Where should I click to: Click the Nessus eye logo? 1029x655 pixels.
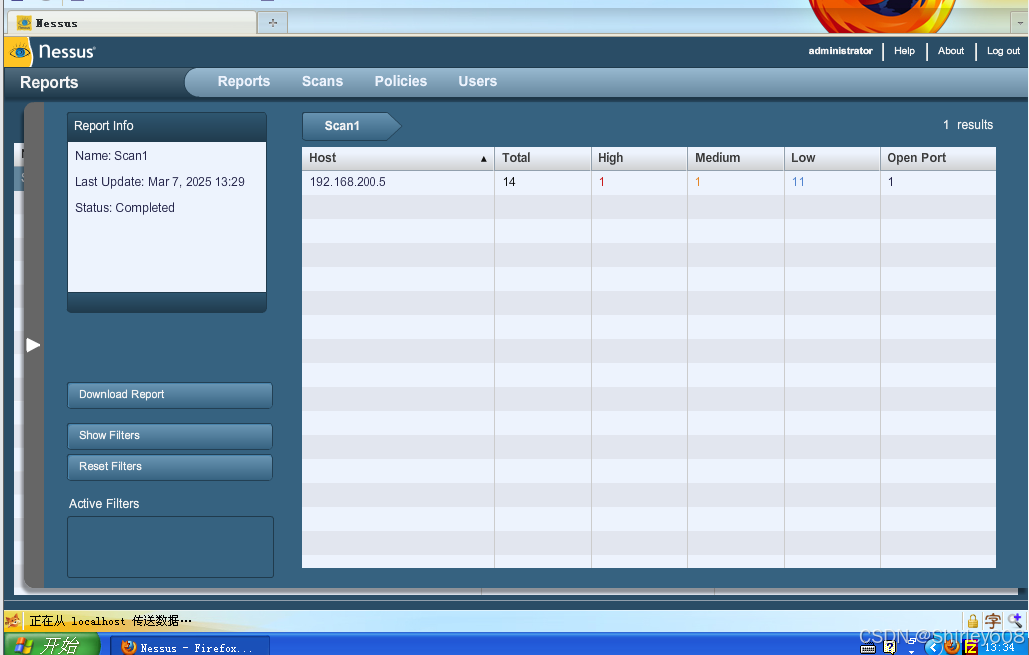pyautogui.click(x=18, y=52)
